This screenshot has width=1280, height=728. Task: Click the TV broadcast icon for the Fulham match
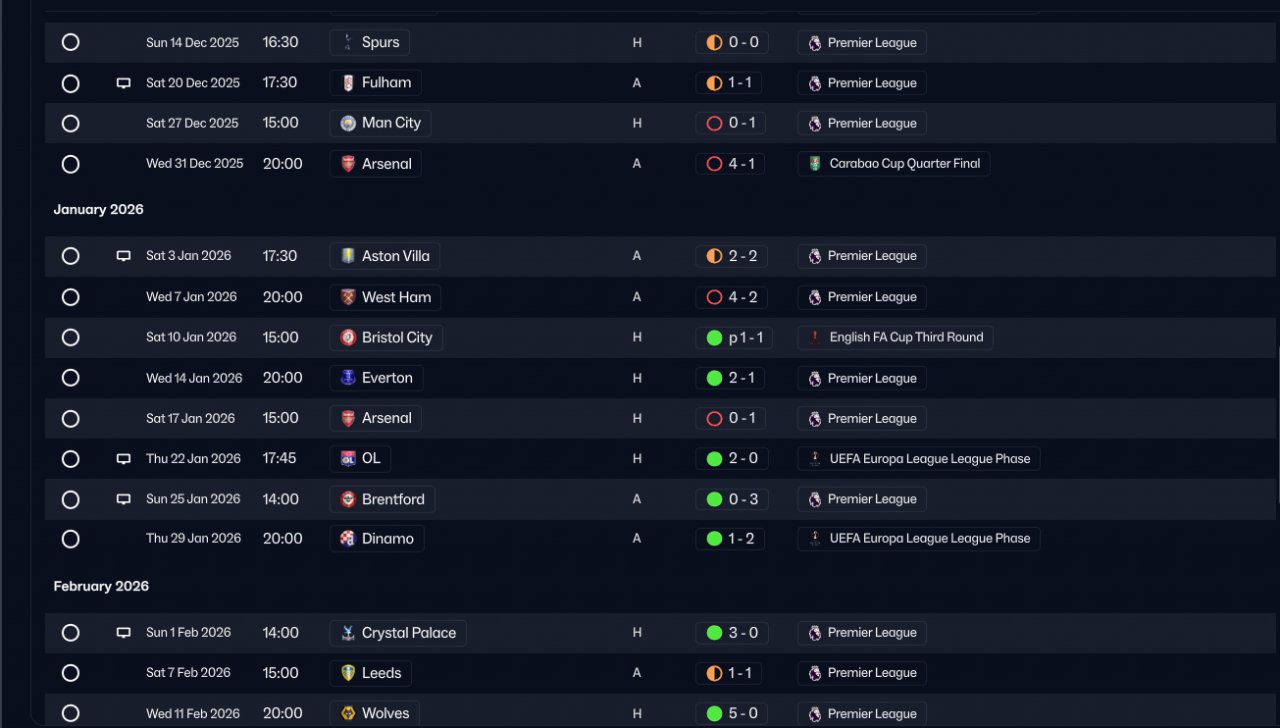pyautogui.click(x=124, y=84)
